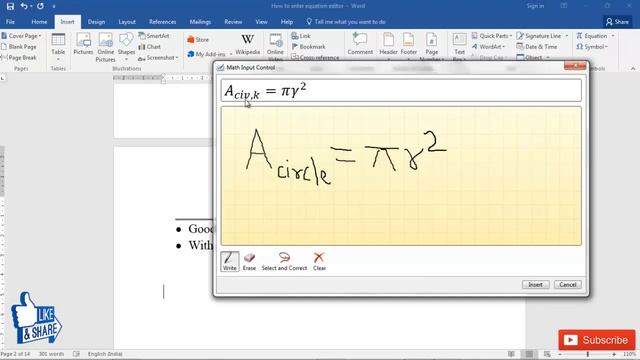Undo the last action

pyautogui.click(x=24, y=6)
